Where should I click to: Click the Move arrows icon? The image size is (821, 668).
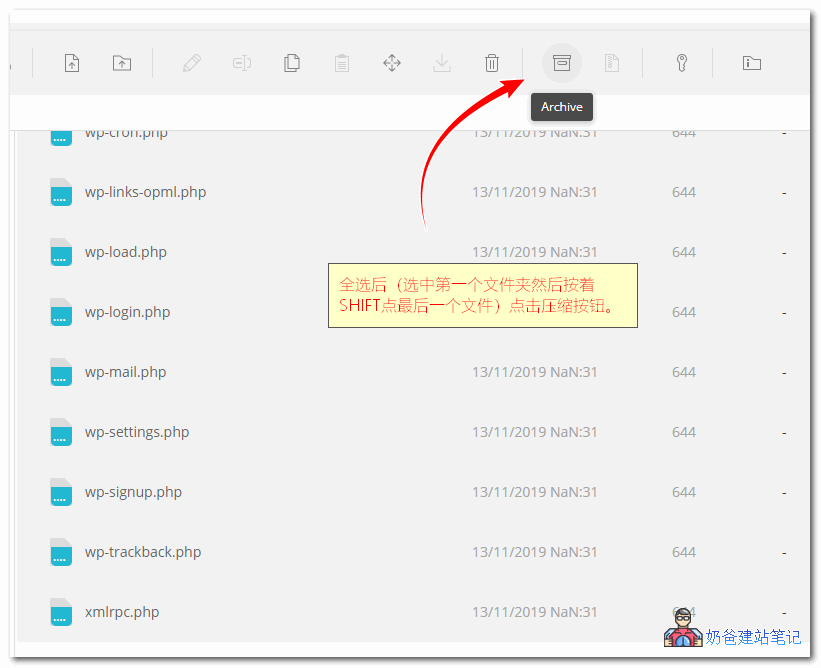392,63
